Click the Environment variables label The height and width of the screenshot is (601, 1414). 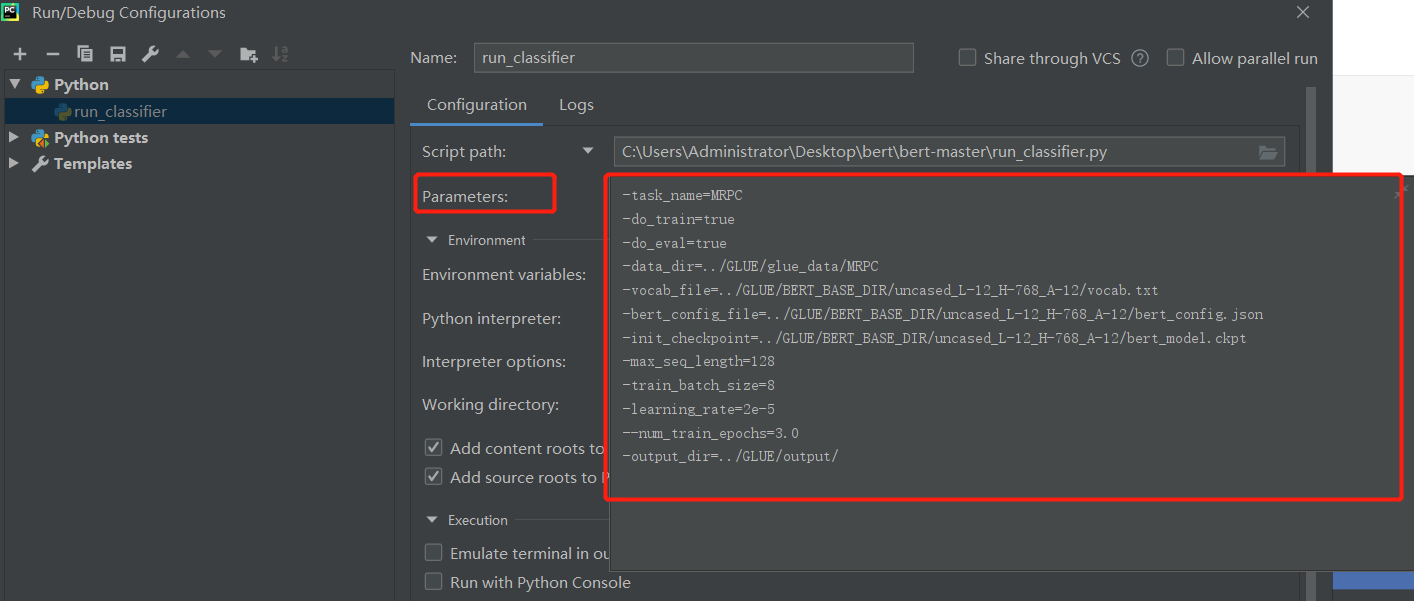pos(504,274)
